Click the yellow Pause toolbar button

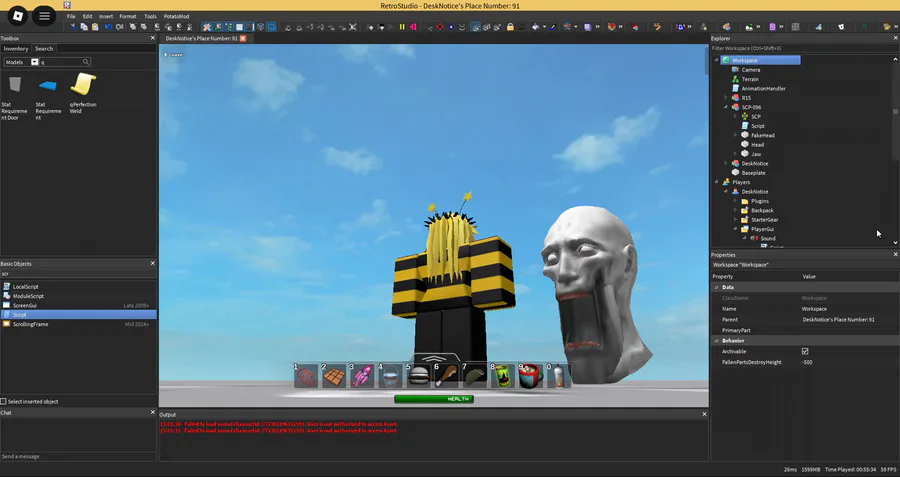pos(402,26)
